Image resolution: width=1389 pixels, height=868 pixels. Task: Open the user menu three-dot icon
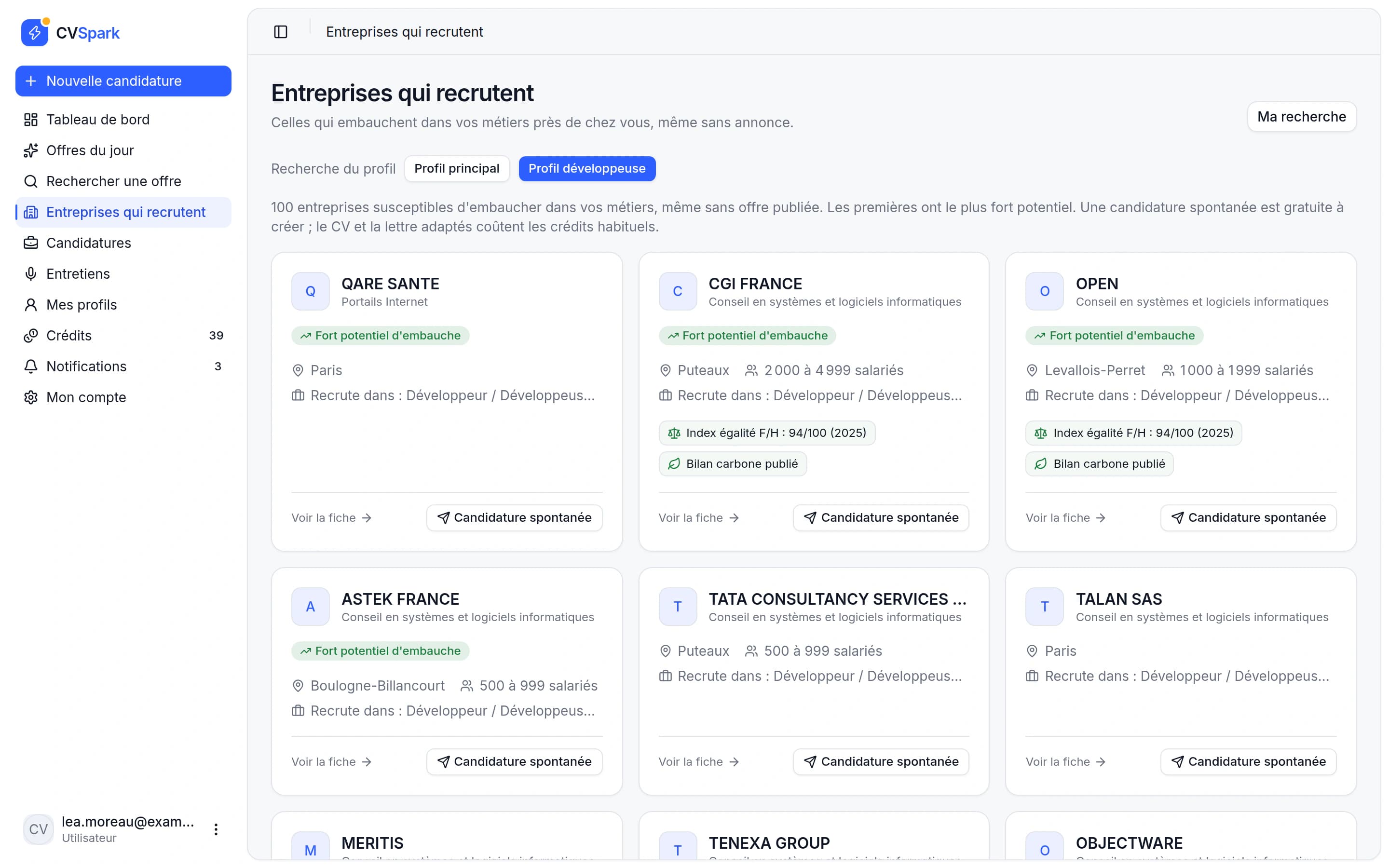(x=216, y=829)
